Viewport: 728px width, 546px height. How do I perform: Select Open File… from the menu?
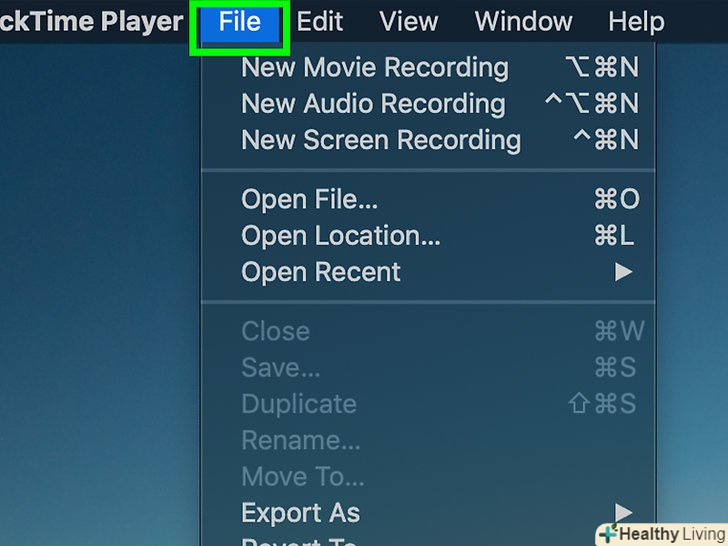pos(428,199)
